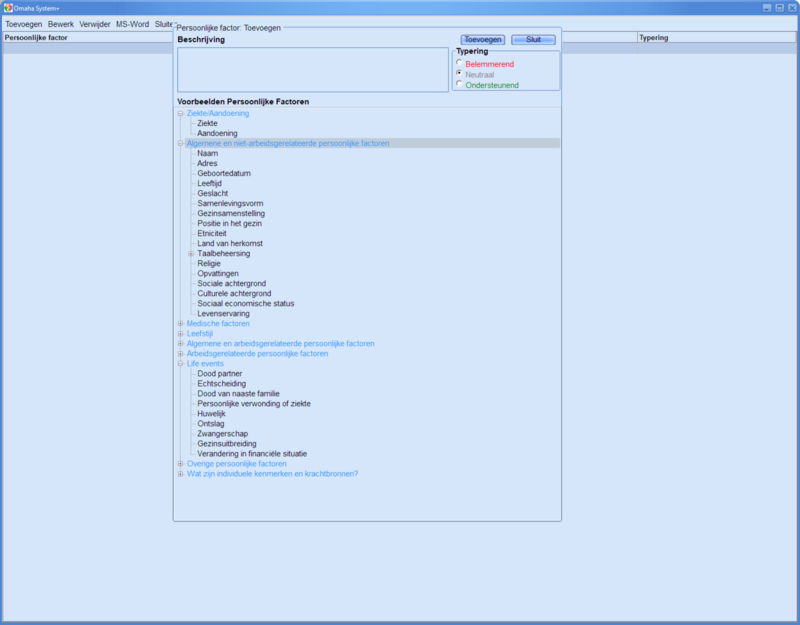This screenshot has height=625, width=800.
Task: Click the Typering column header
Action: point(654,38)
